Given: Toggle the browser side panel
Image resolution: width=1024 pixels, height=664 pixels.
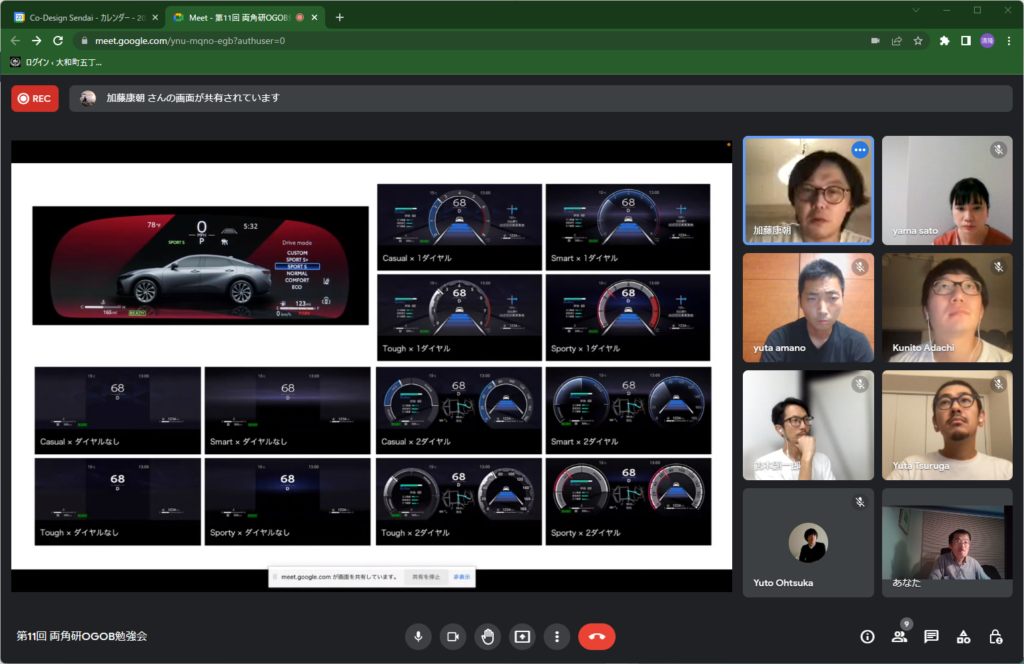Looking at the screenshot, I should (x=966, y=41).
